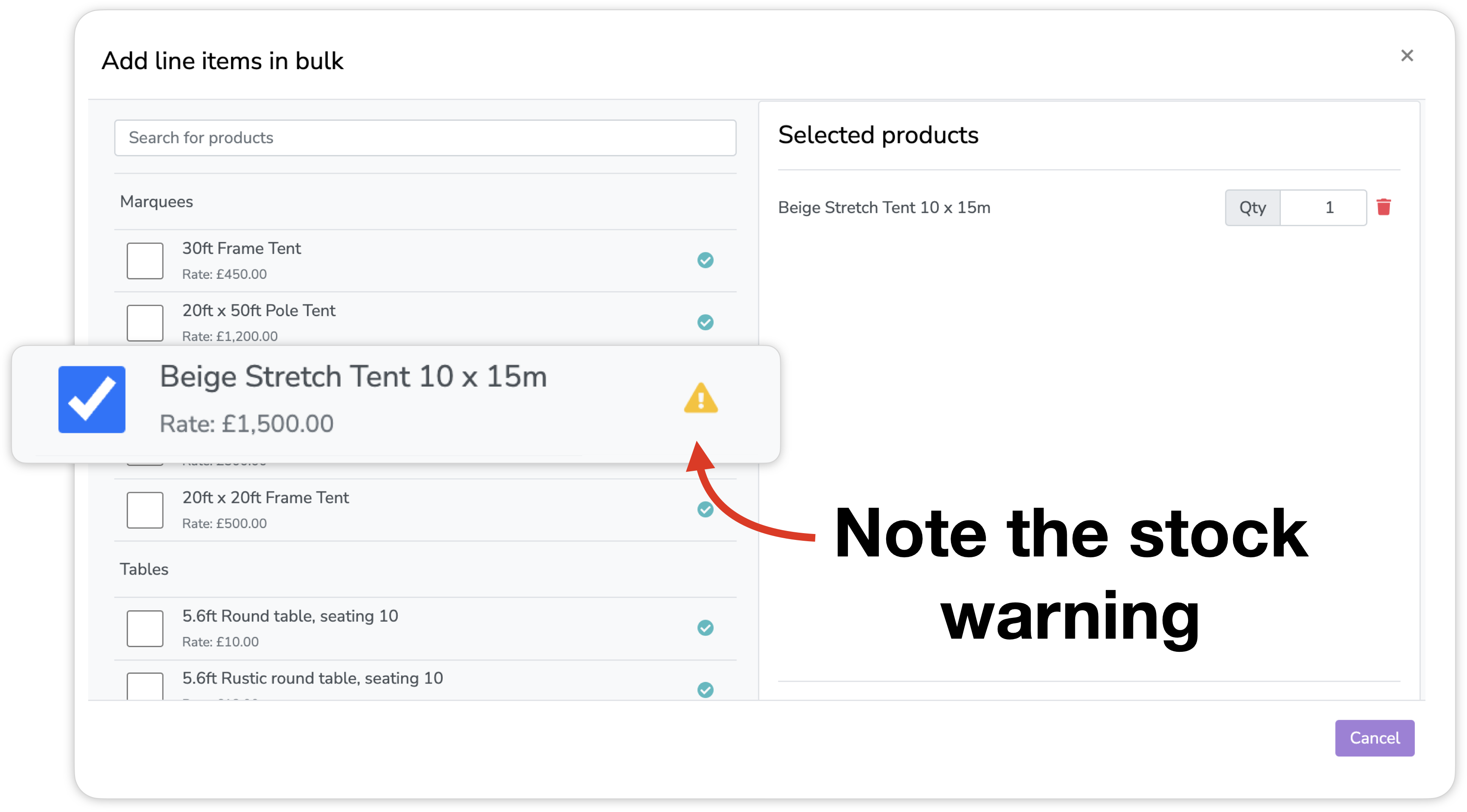Click the yellow stock warning triangle icon

pyautogui.click(x=701, y=398)
